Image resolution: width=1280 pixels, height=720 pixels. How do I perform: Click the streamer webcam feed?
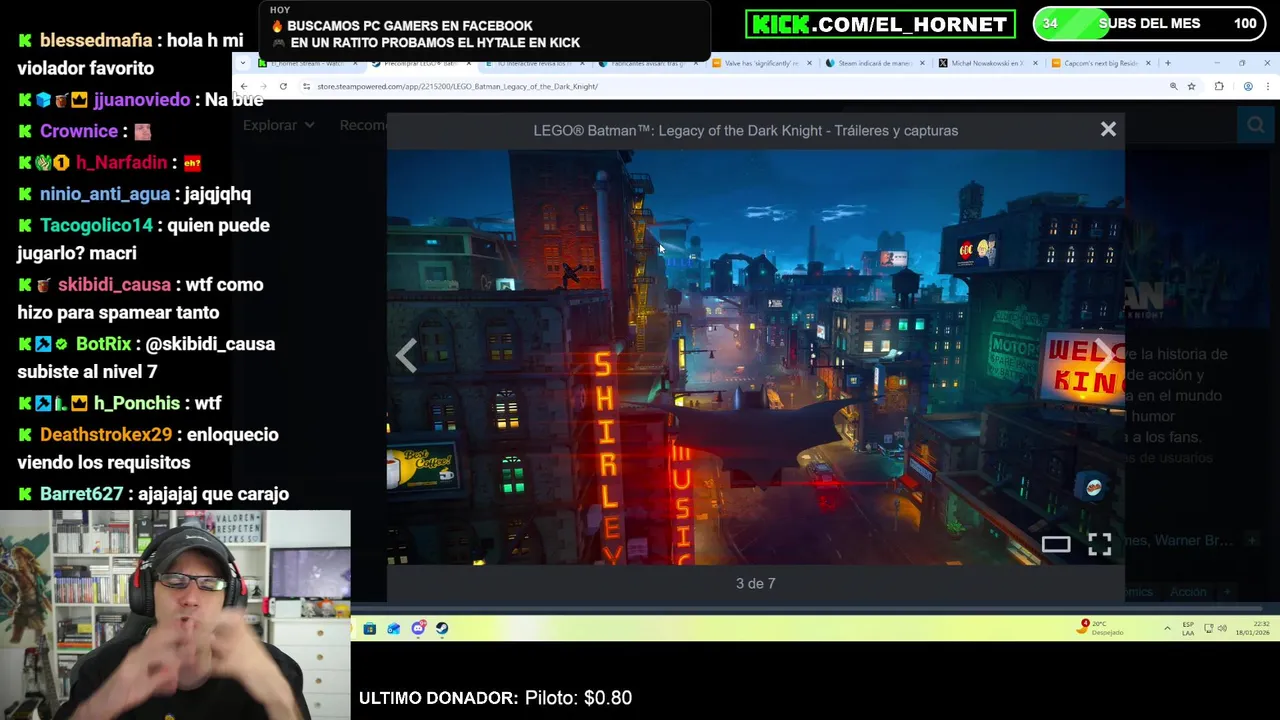pyautogui.click(x=175, y=615)
